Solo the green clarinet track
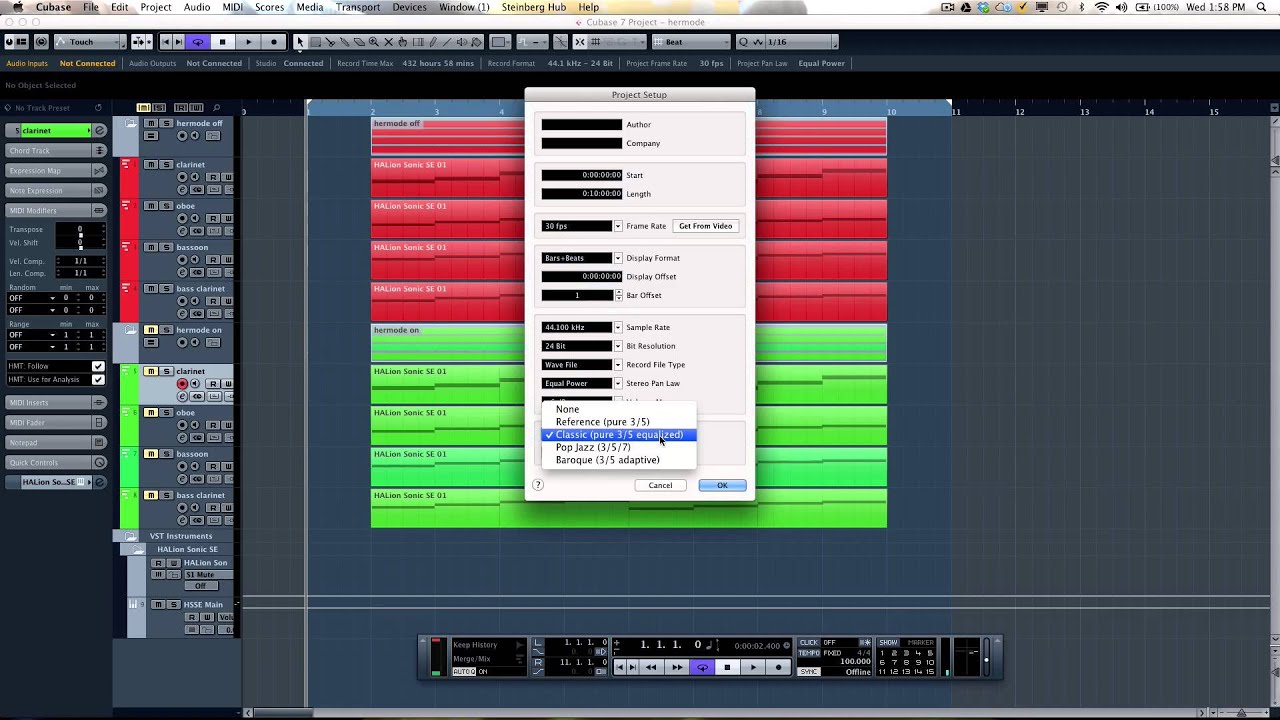 pos(166,371)
